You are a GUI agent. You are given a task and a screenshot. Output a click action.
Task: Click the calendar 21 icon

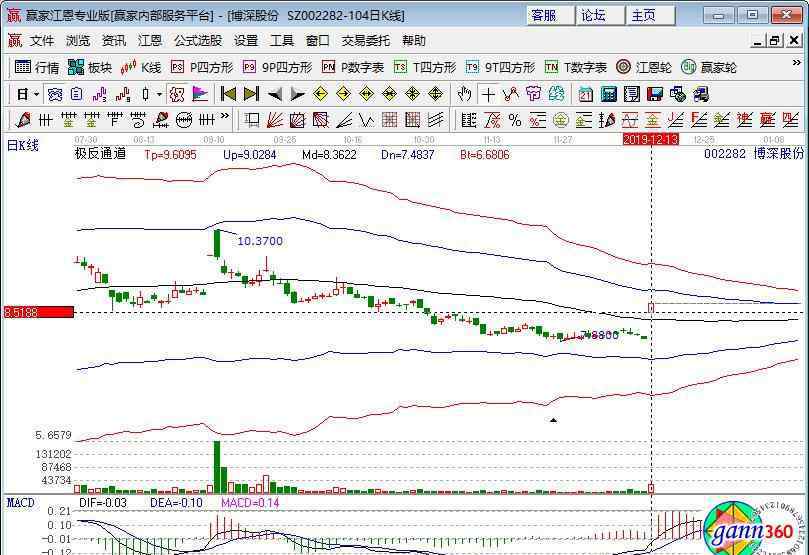coord(586,94)
